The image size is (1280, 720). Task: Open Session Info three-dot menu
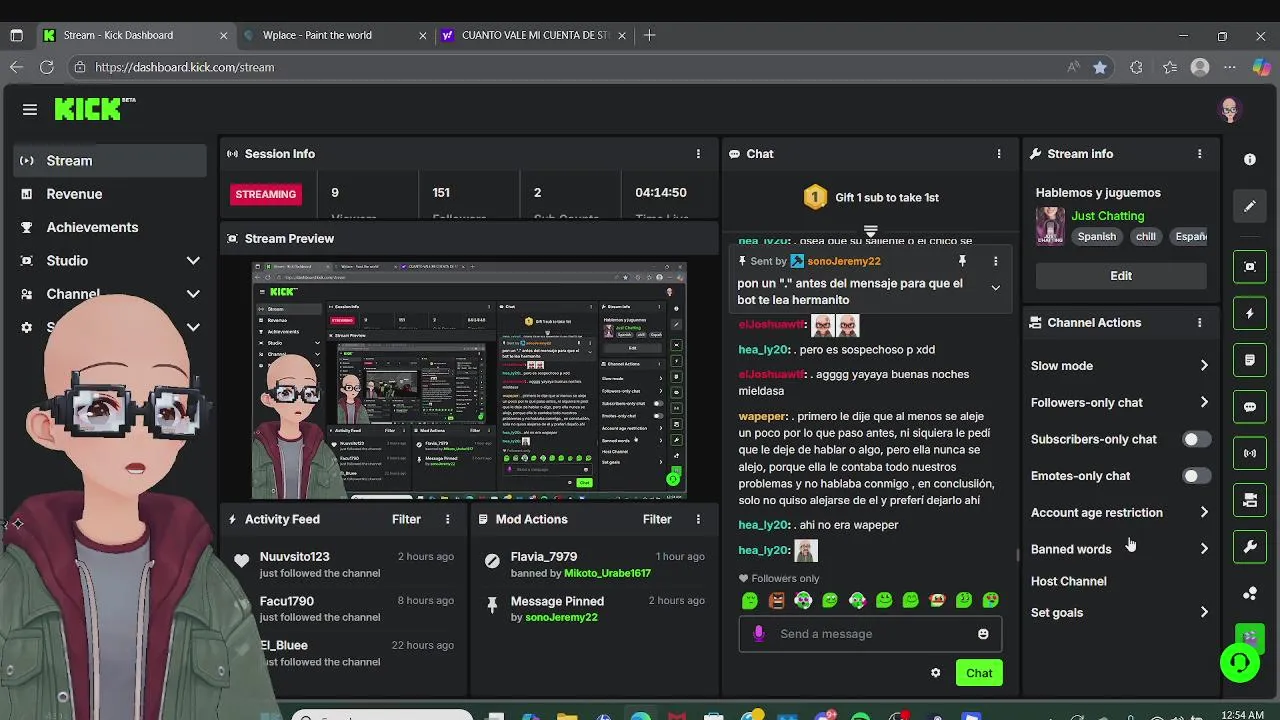[698, 154]
